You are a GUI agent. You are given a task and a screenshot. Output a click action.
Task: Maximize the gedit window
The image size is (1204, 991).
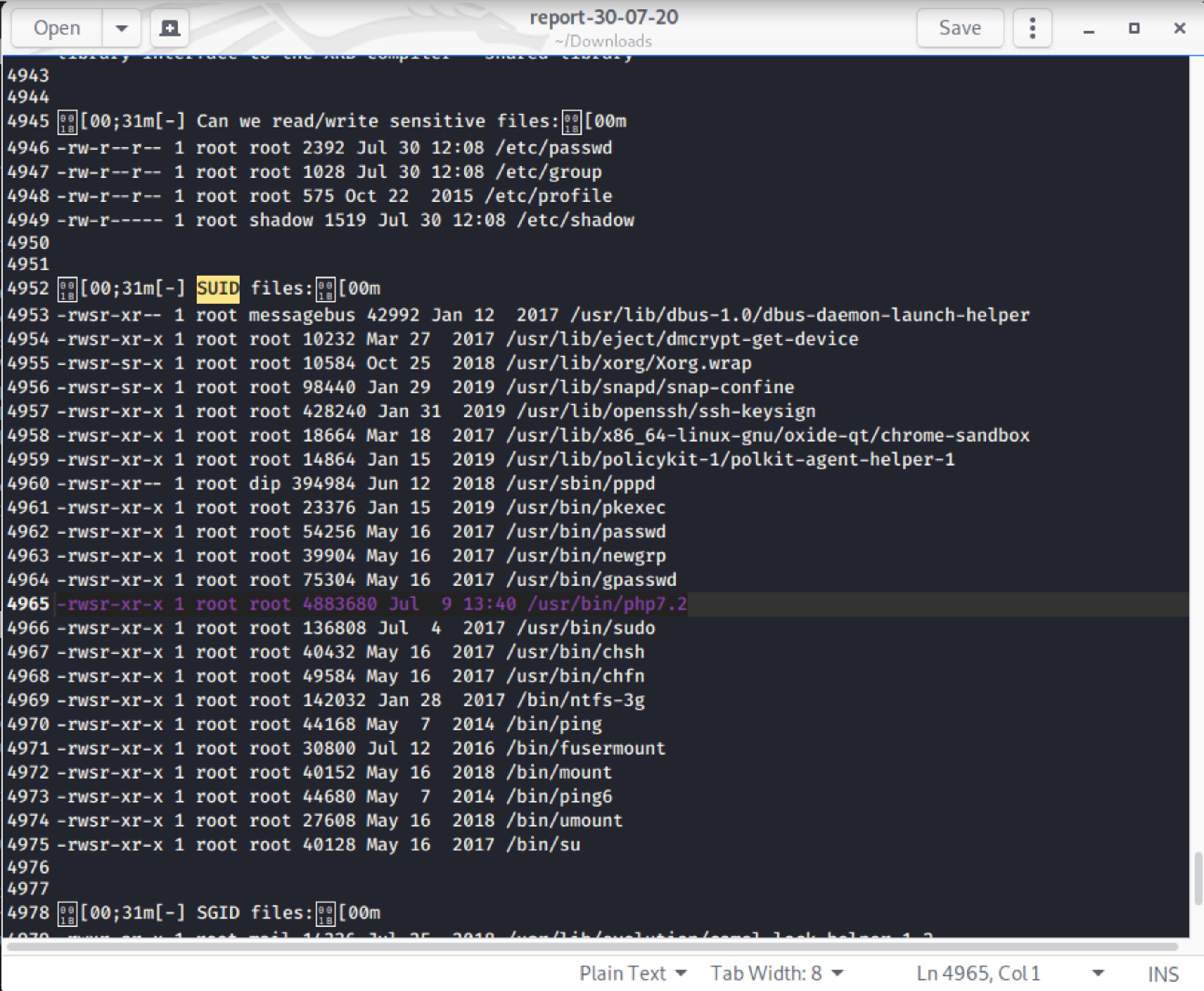coord(1134,28)
